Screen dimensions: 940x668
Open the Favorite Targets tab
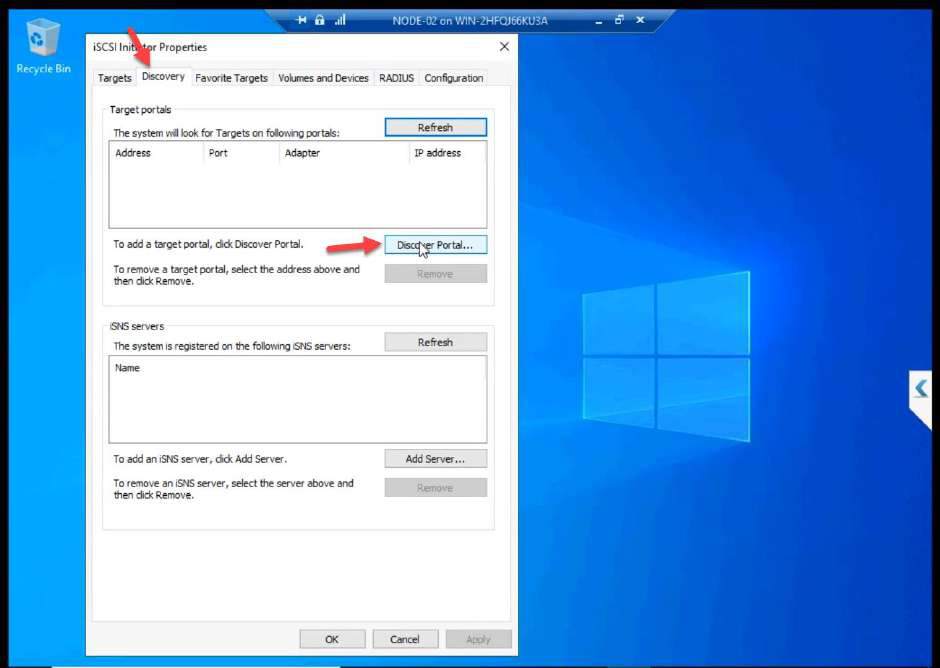point(231,78)
